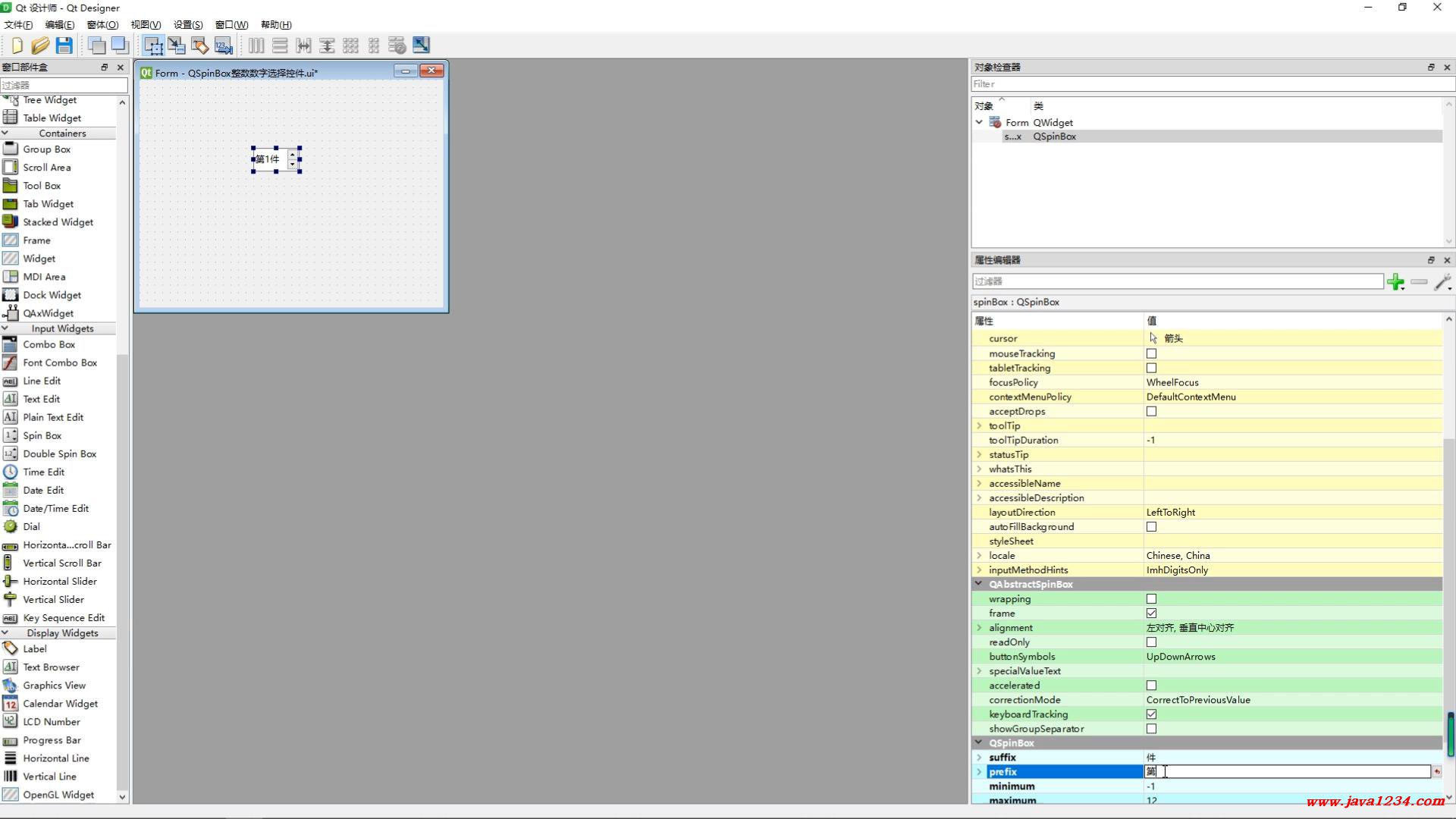Open the 编辑(E) menu
The image size is (1456, 819).
click(60, 25)
